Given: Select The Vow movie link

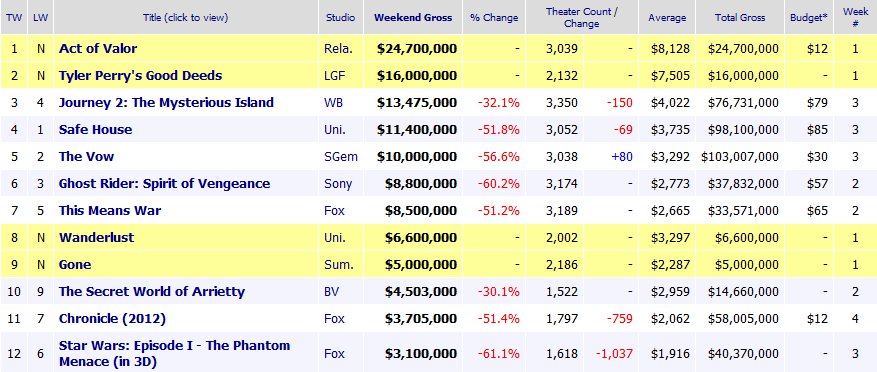Looking at the screenshot, I should (x=86, y=157).
